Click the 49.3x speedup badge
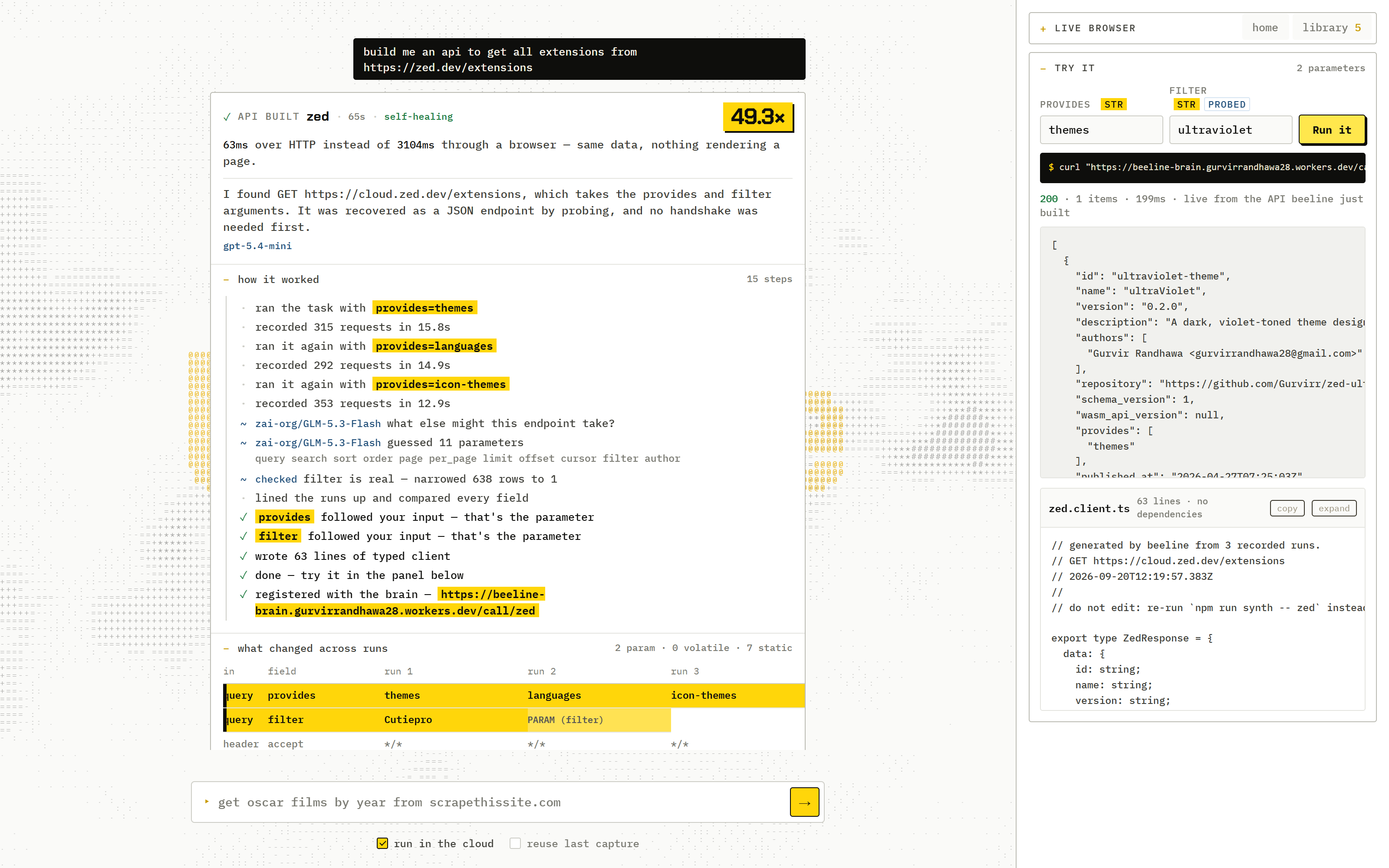 click(x=757, y=117)
